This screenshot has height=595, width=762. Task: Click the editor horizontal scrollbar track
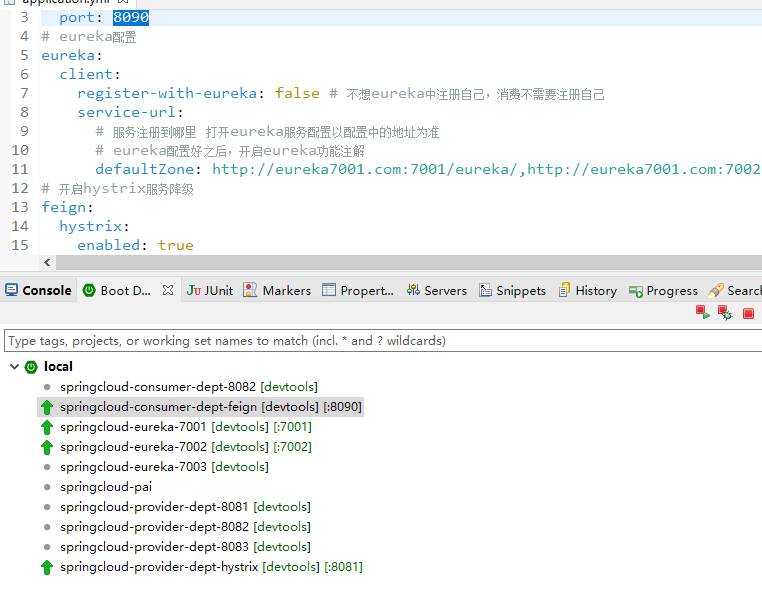tap(408, 262)
